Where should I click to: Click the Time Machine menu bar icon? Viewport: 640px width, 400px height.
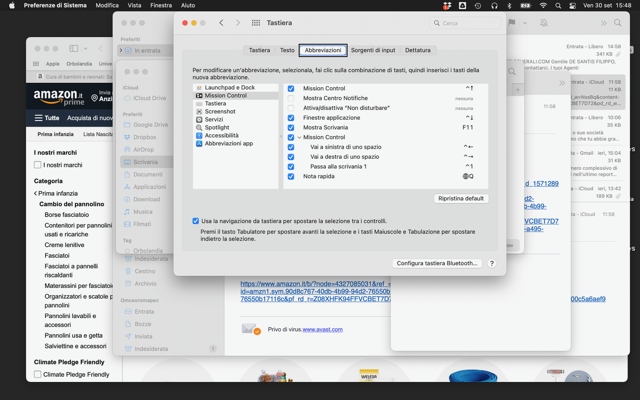click(x=478, y=6)
